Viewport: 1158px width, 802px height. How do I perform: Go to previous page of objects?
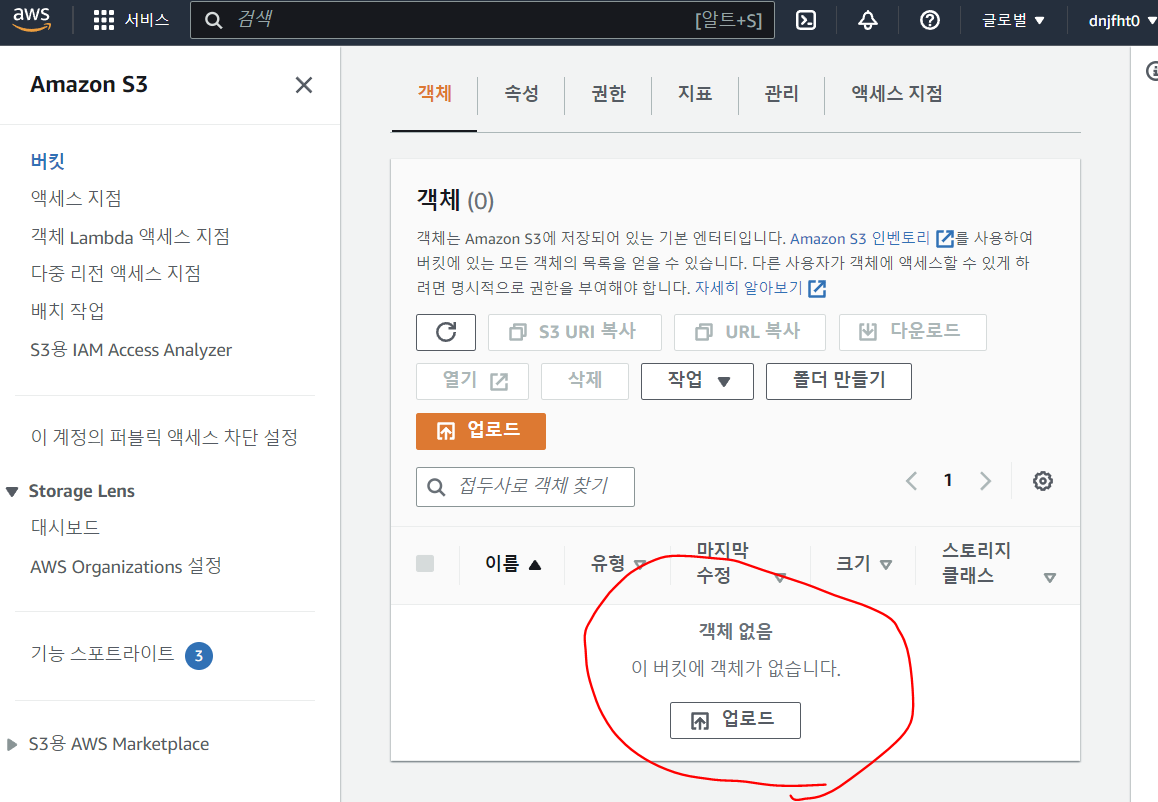(x=911, y=481)
